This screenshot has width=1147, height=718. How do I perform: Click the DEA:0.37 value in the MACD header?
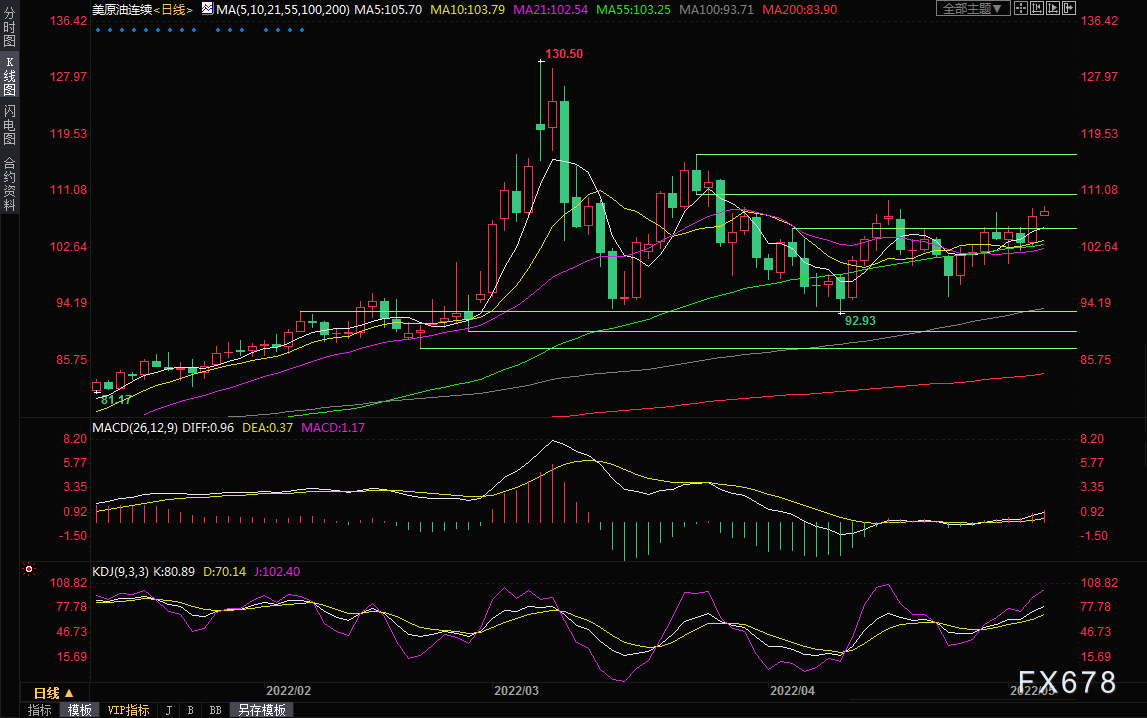click(x=267, y=428)
